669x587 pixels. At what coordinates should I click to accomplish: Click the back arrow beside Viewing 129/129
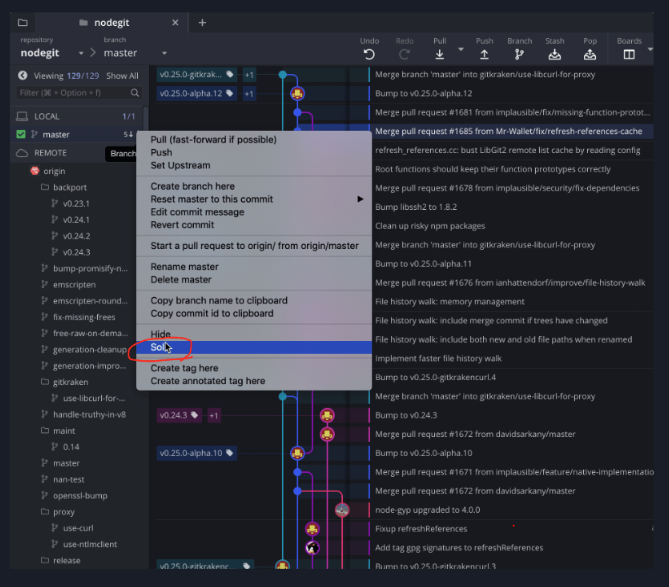click(x=23, y=76)
